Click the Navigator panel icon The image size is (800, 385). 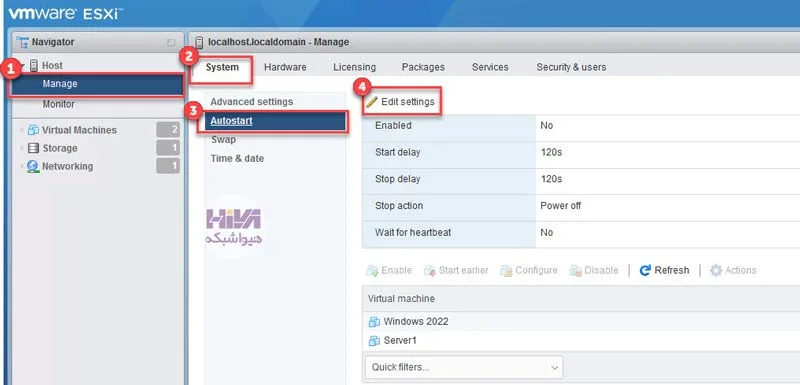22,42
